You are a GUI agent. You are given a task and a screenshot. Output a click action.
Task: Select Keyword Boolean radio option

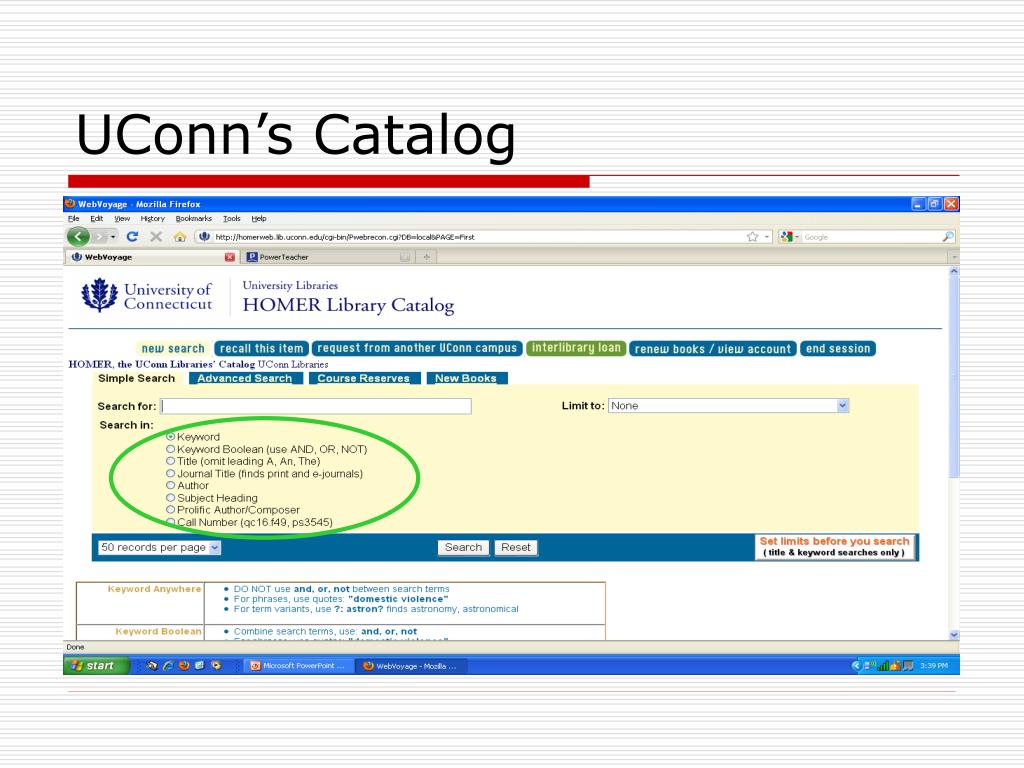(170, 449)
